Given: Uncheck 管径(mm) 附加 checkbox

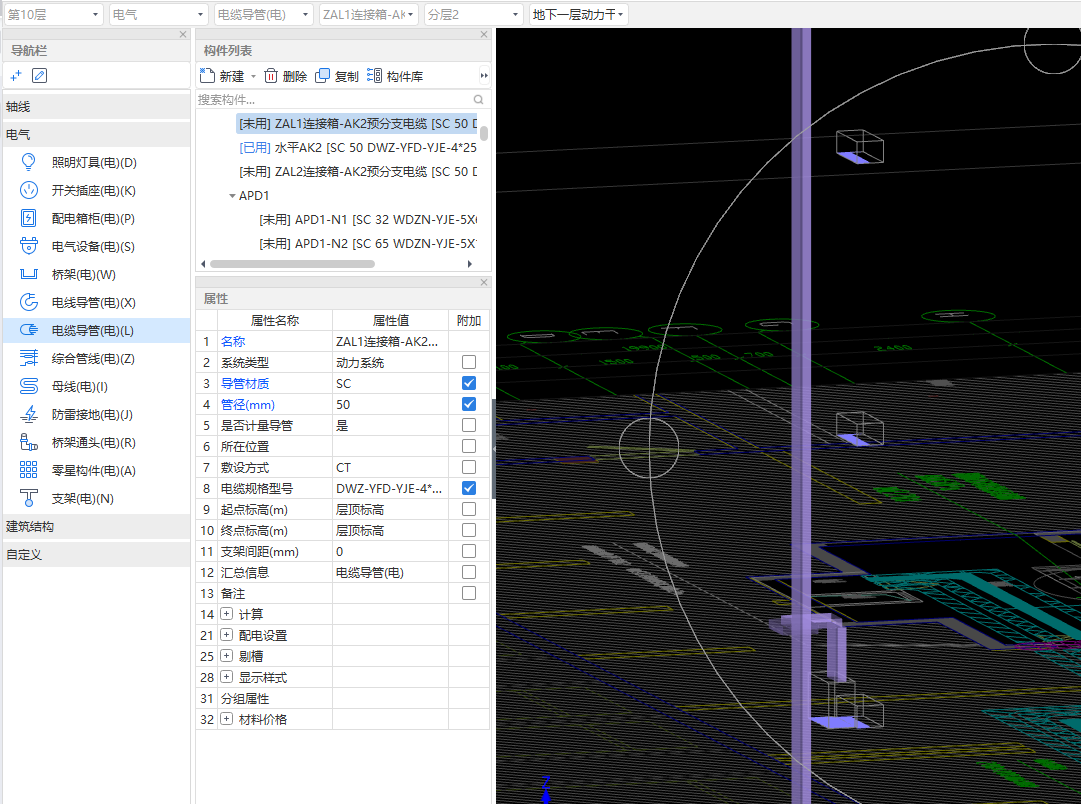Looking at the screenshot, I should click(469, 404).
